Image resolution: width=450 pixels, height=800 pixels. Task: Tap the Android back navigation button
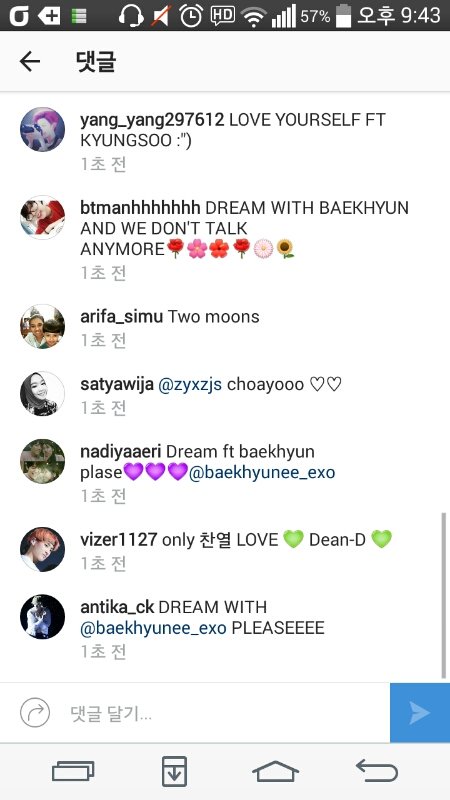click(377, 770)
